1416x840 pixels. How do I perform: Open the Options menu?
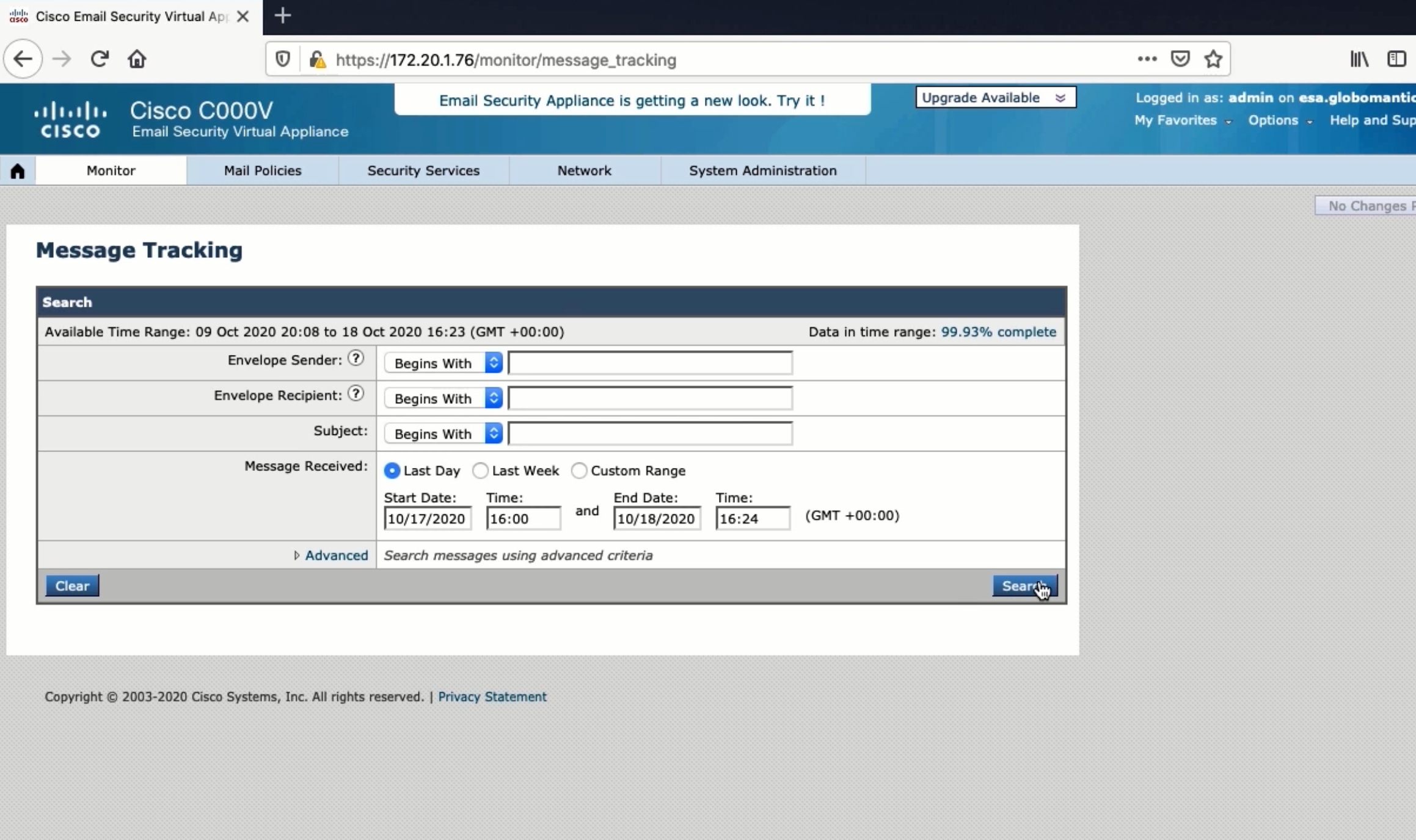[1280, 120]
